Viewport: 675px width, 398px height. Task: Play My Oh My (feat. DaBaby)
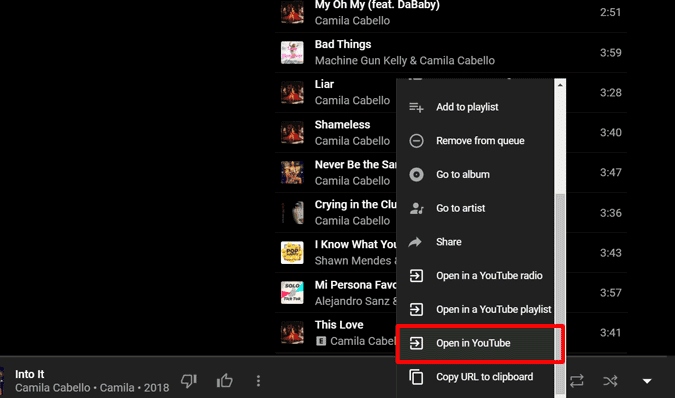point(377,5)
